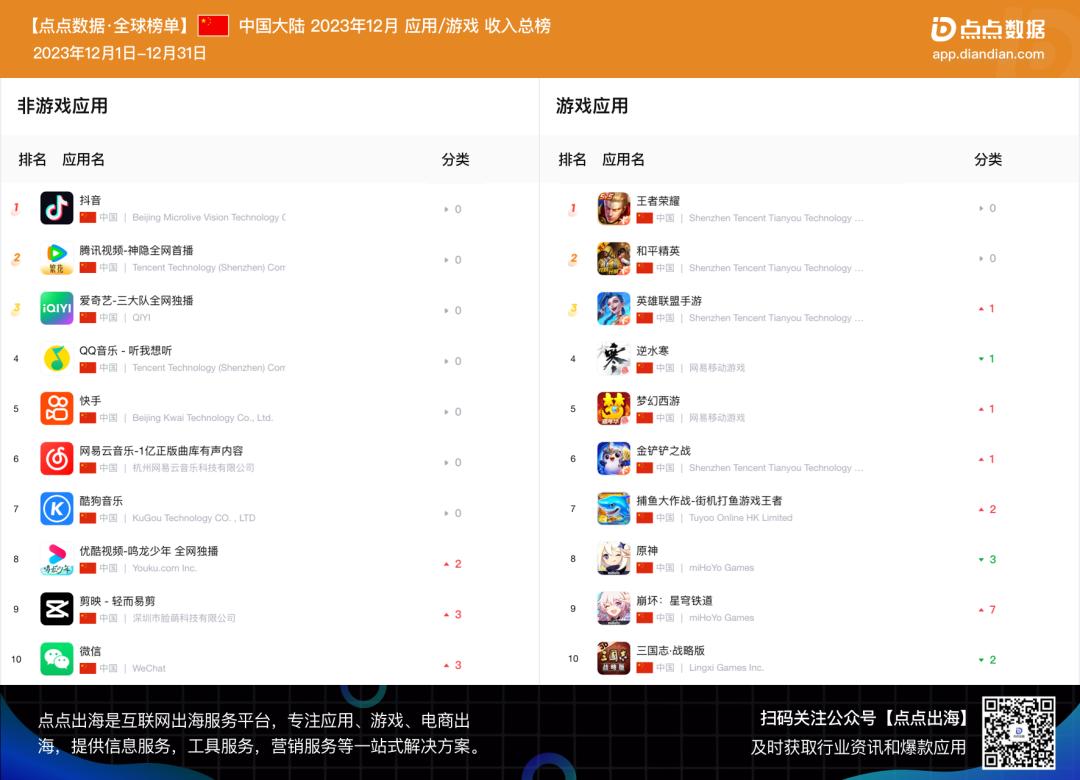
Task: Click the QR code in the bottom corner
Action: click(x=1022, y=732)
